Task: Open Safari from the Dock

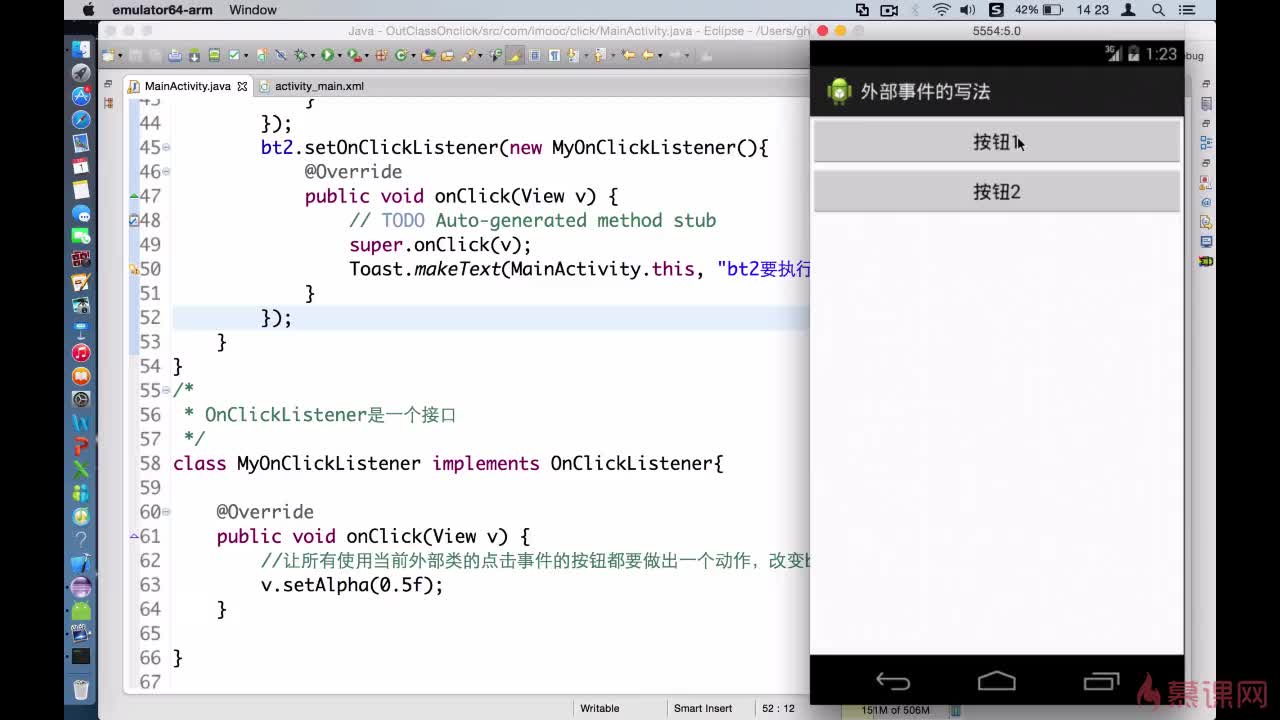Action: tap(81, 120)
